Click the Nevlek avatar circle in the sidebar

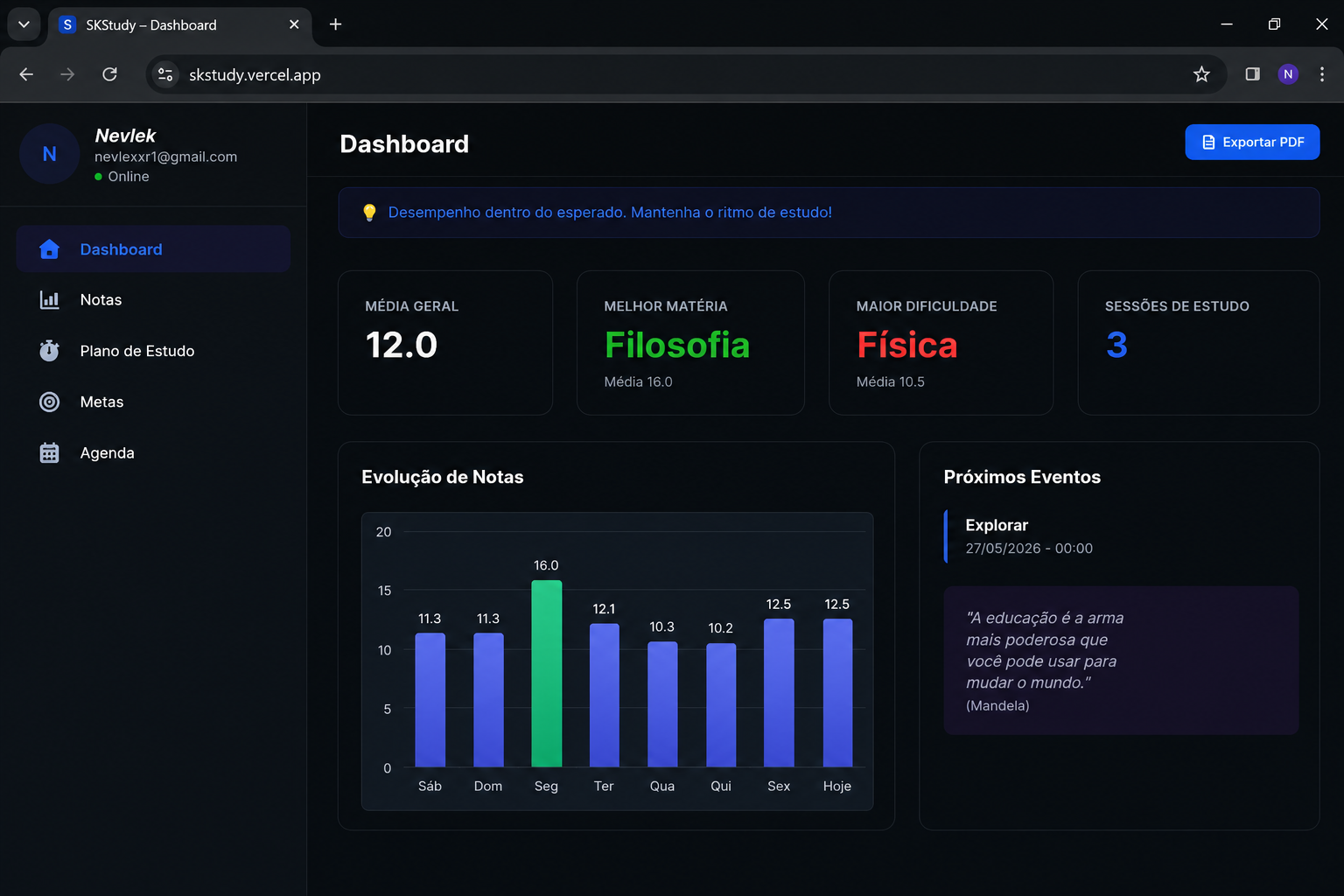tap(50, 154)
